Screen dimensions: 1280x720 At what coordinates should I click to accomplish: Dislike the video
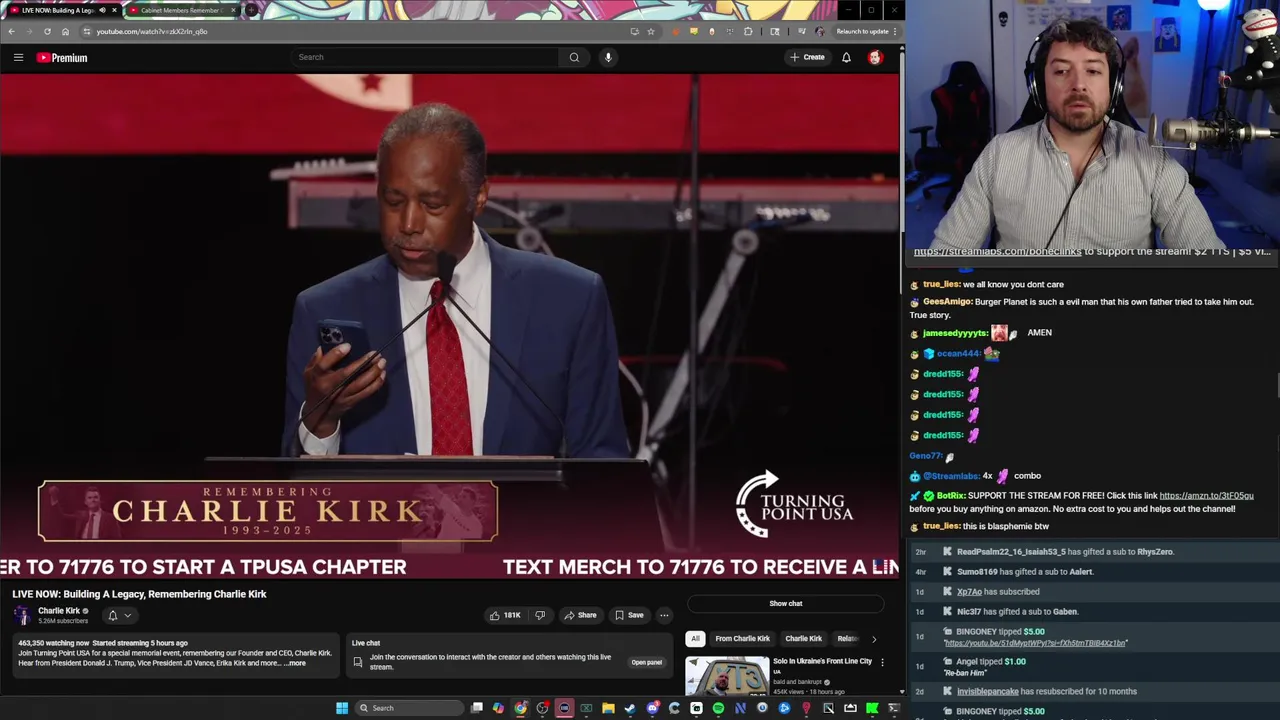[x=540, y=615]
